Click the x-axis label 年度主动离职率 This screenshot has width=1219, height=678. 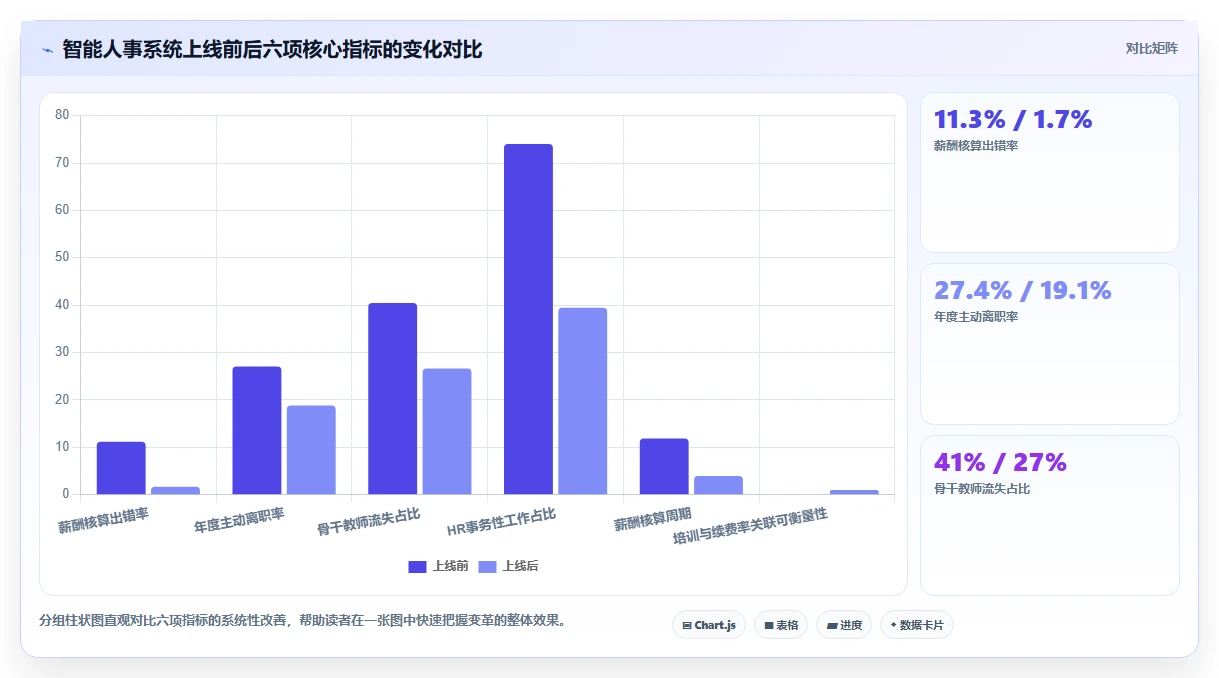(x=239, y=520)
